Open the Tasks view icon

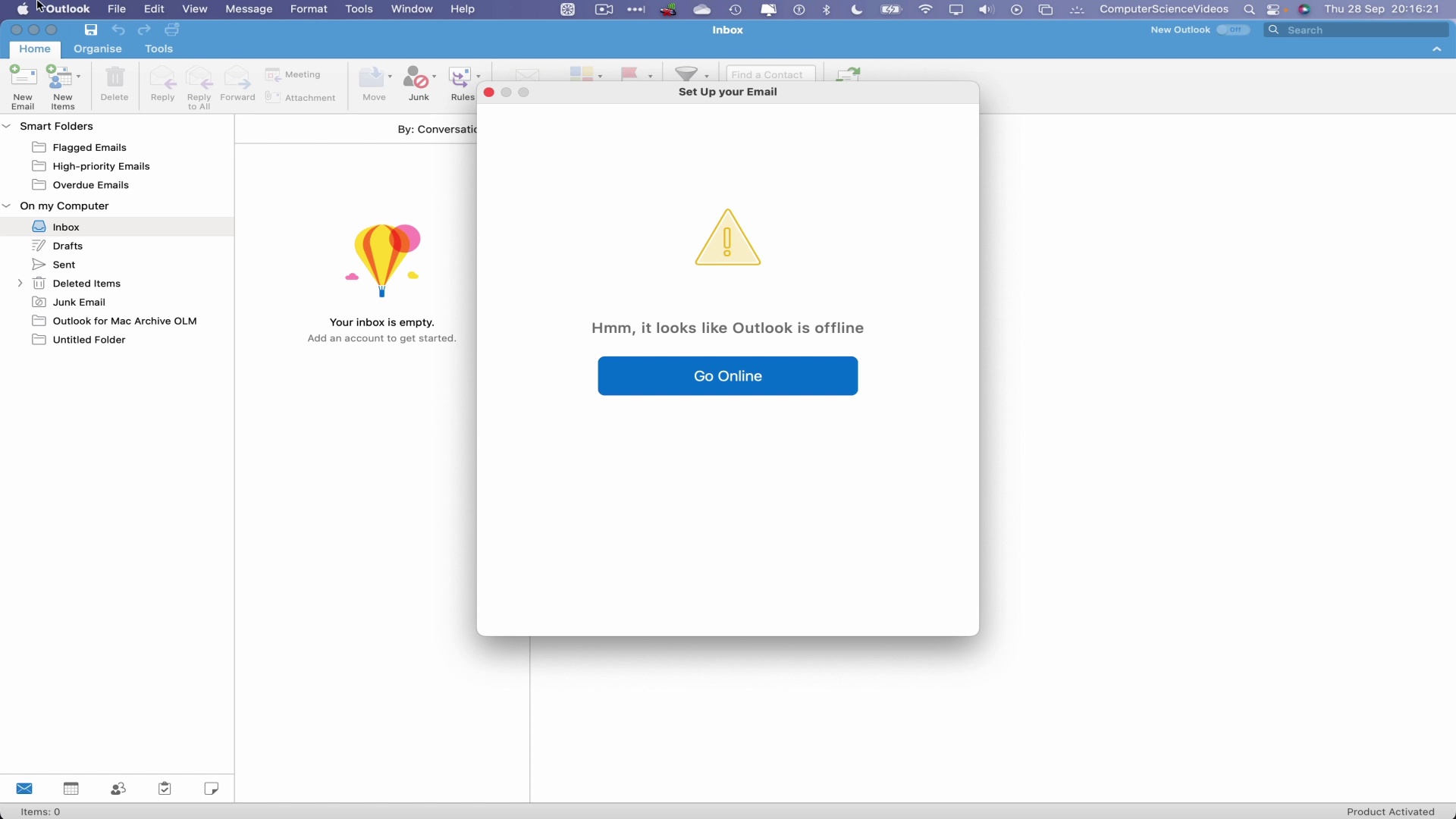pos(165,789)
